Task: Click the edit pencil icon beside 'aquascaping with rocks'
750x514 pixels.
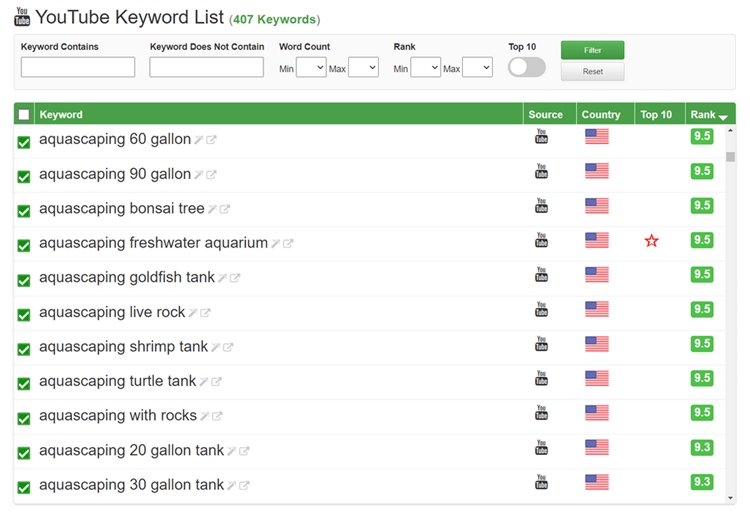Action: point(204,416)
